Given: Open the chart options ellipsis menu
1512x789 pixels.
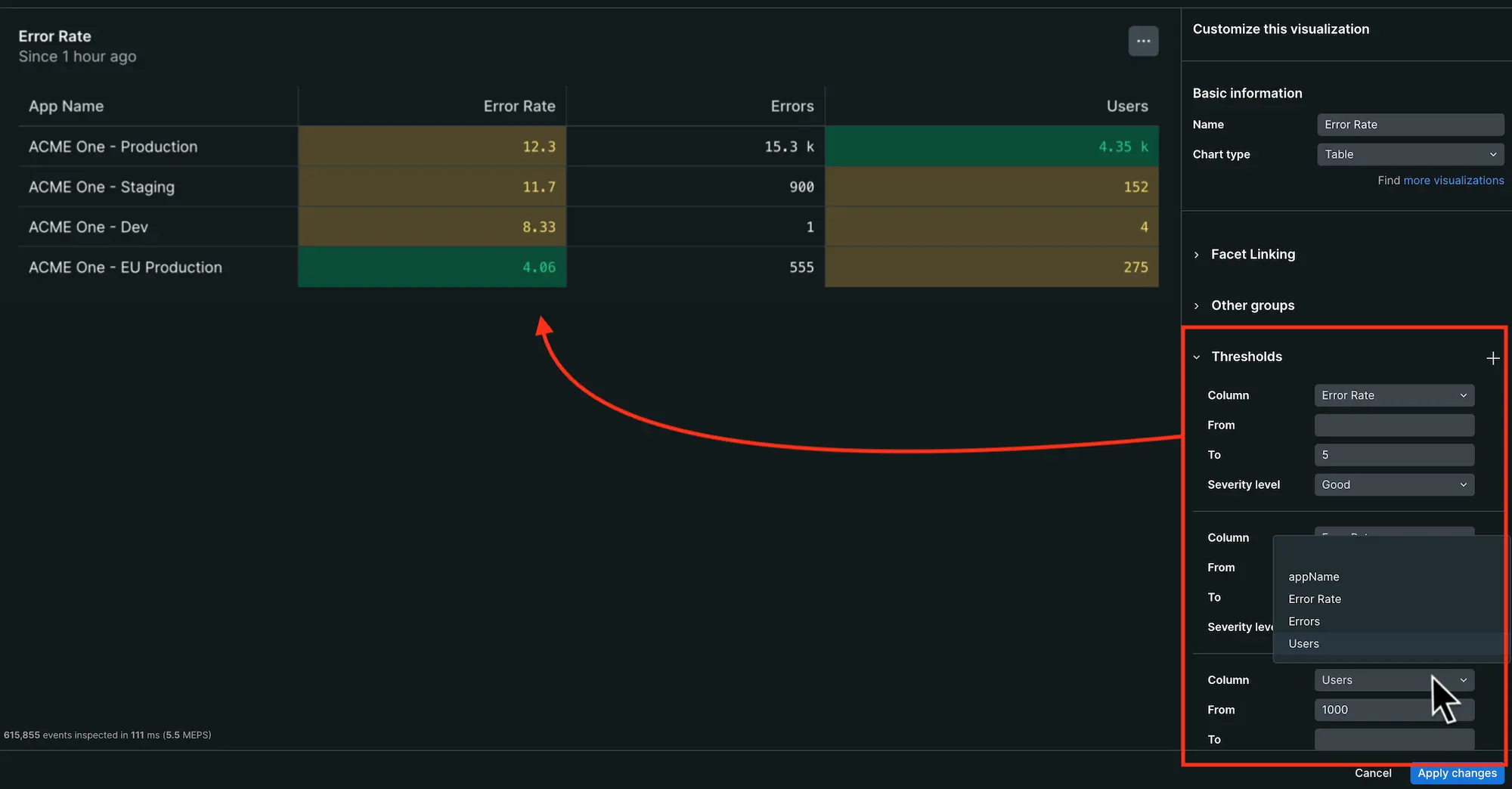Looking at the screenshot, I should click(1143, 41).
